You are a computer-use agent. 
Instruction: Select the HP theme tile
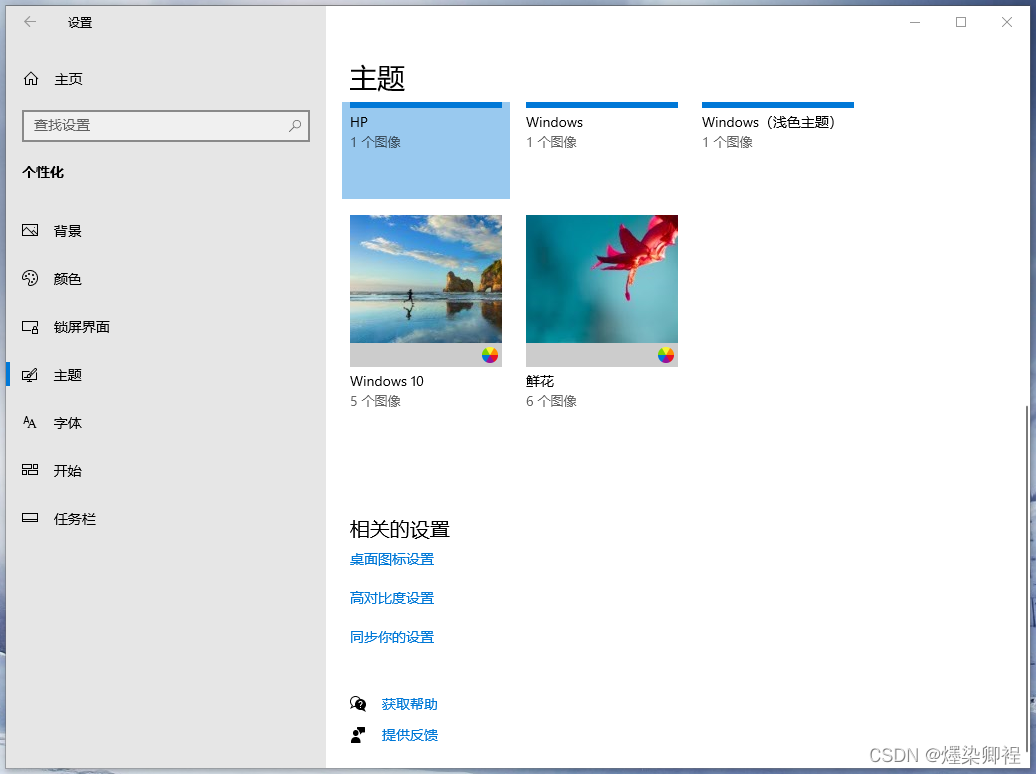pos(426,150)
